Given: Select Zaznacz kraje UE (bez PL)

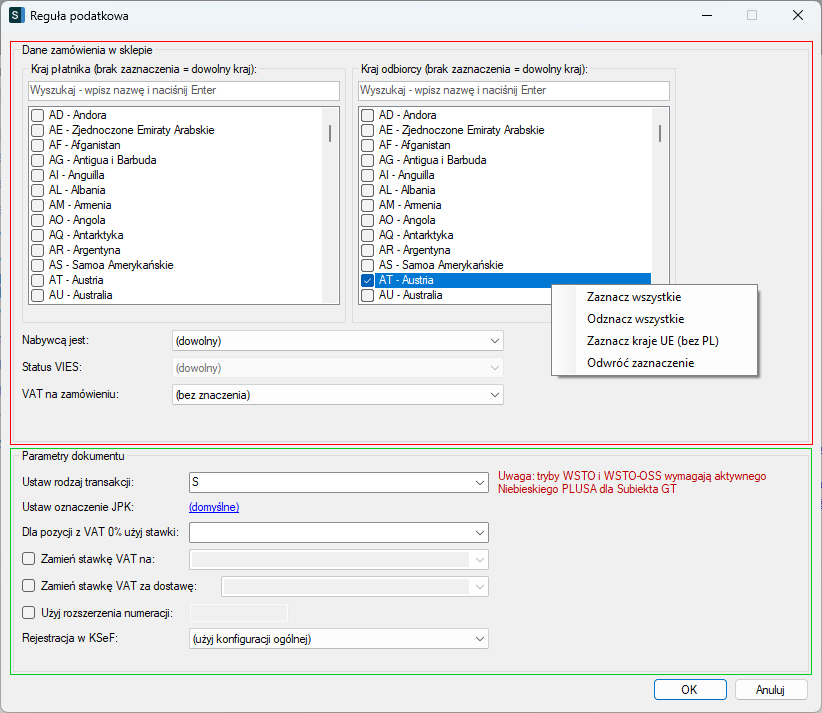Looking at the screenshot, I should click(x=653, y=341).
